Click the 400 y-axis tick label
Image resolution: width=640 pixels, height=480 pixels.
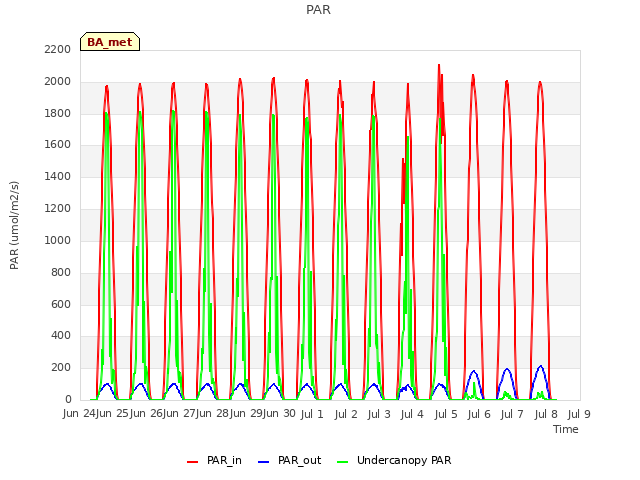tap(61, 336)
